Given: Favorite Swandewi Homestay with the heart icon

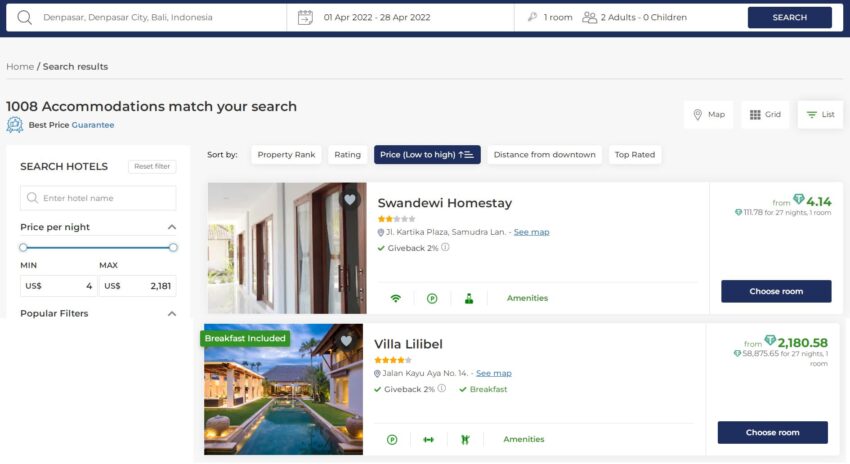Looking at the screenshot, I should 350,199.
